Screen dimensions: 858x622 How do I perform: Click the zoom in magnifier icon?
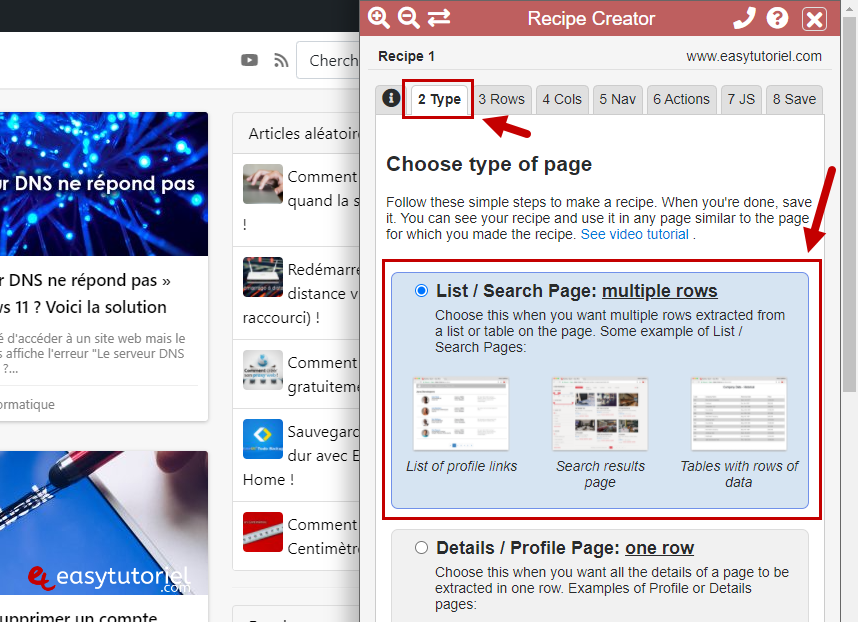pos(379,18)
